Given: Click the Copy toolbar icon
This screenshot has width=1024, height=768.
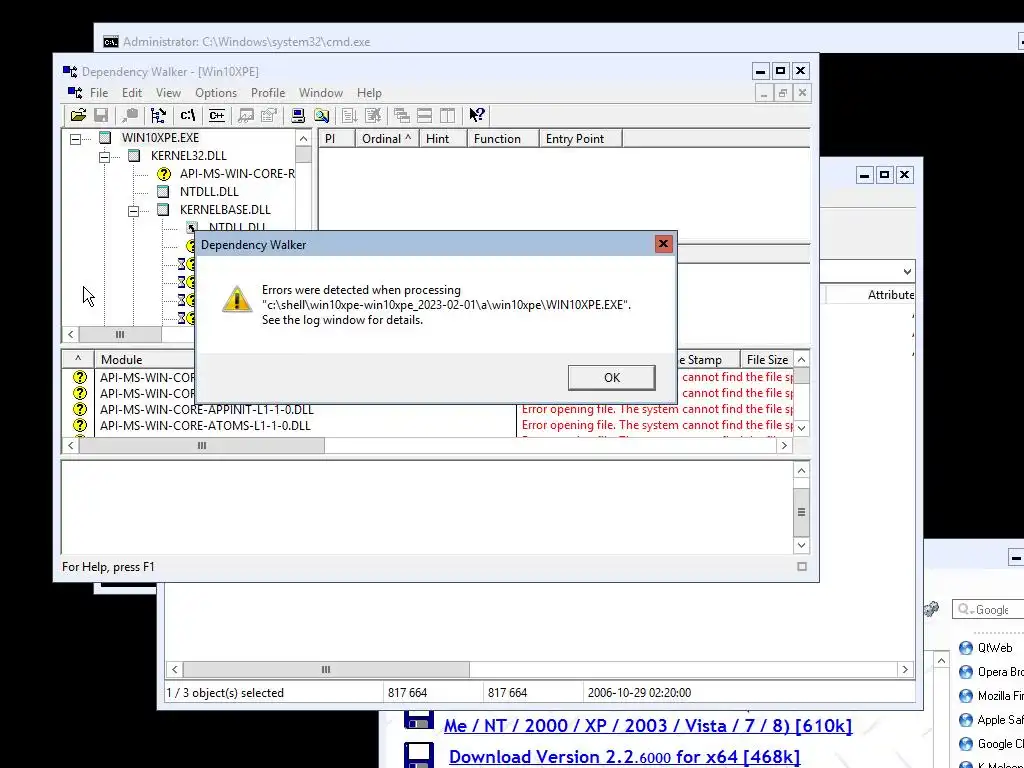Looking at the screenshot, I should pyautogui.click(x=130, y=116).
